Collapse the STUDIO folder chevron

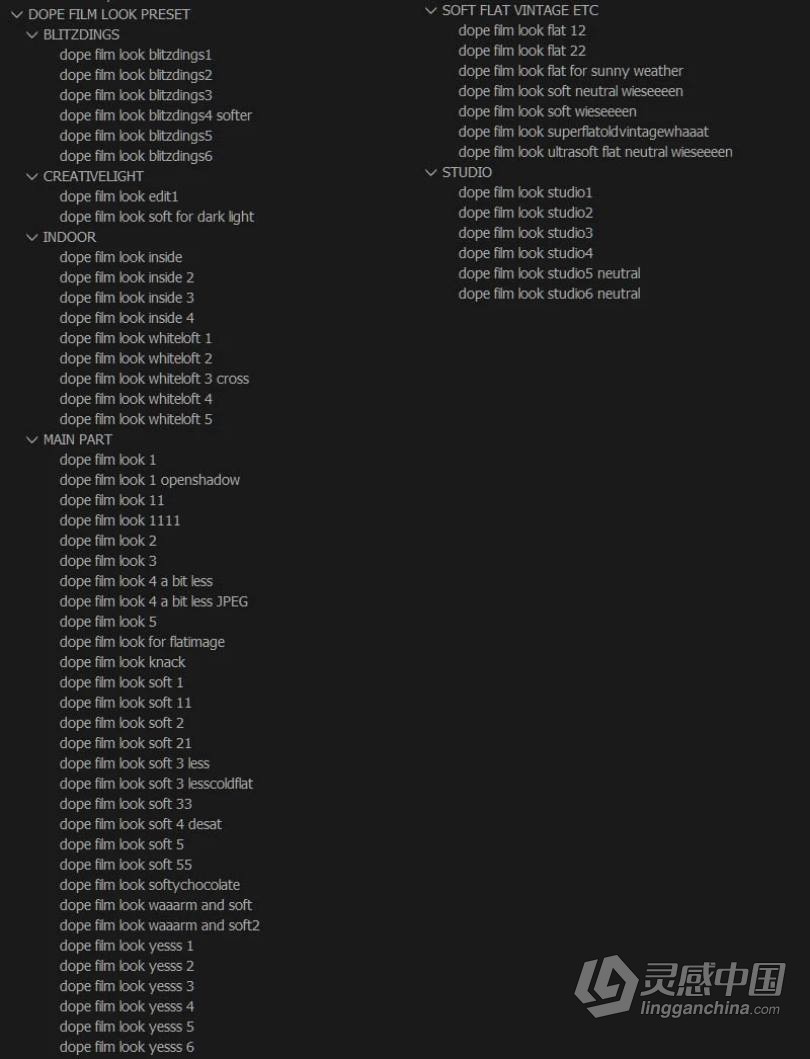430,172
